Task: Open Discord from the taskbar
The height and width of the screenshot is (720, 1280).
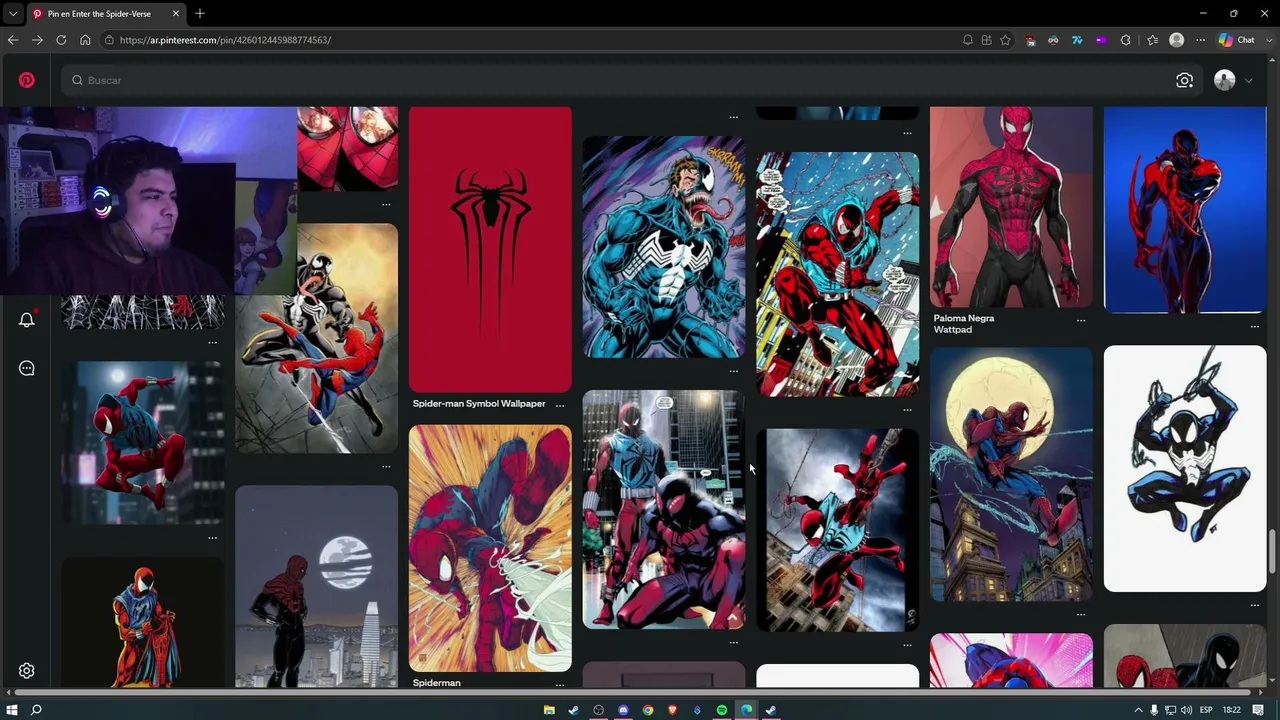Action: click(623, 710)
